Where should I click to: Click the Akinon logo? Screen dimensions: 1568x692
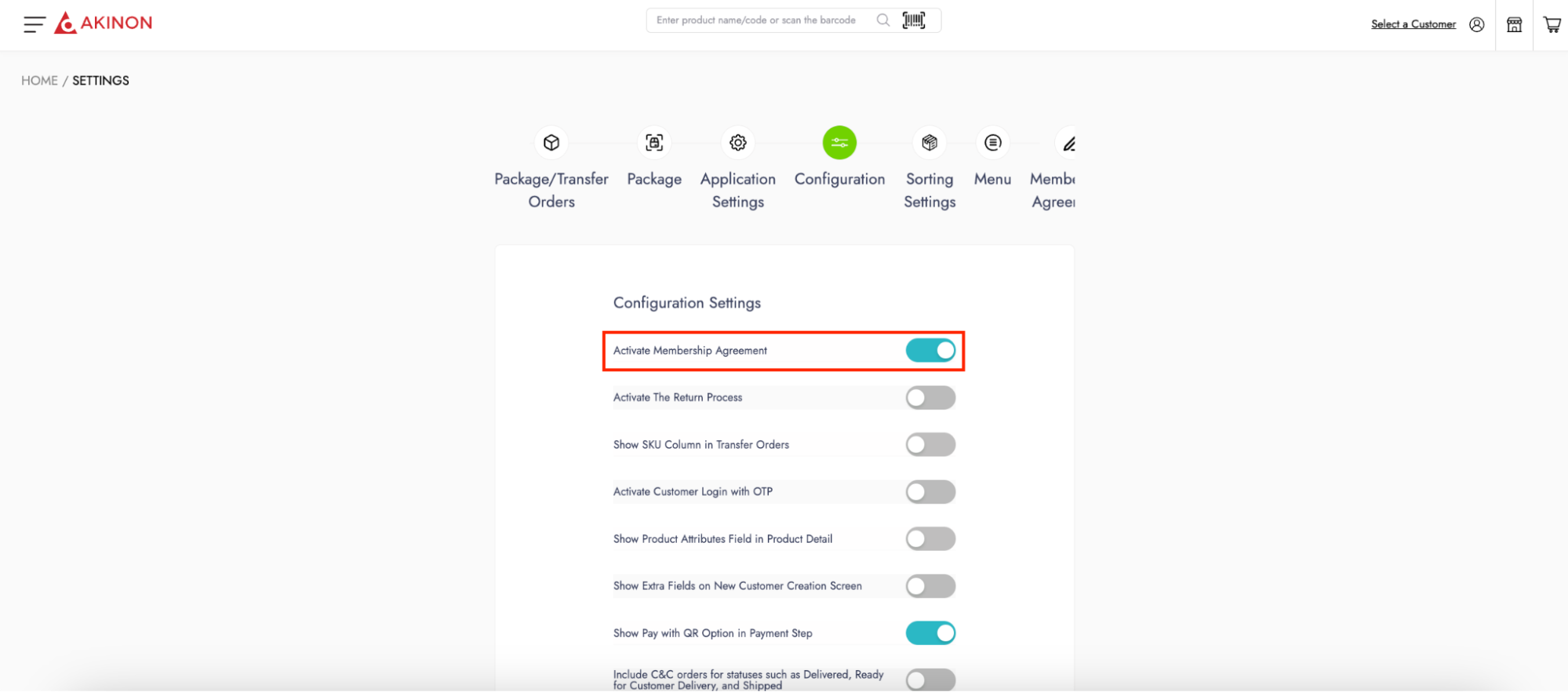click(104, 23)
